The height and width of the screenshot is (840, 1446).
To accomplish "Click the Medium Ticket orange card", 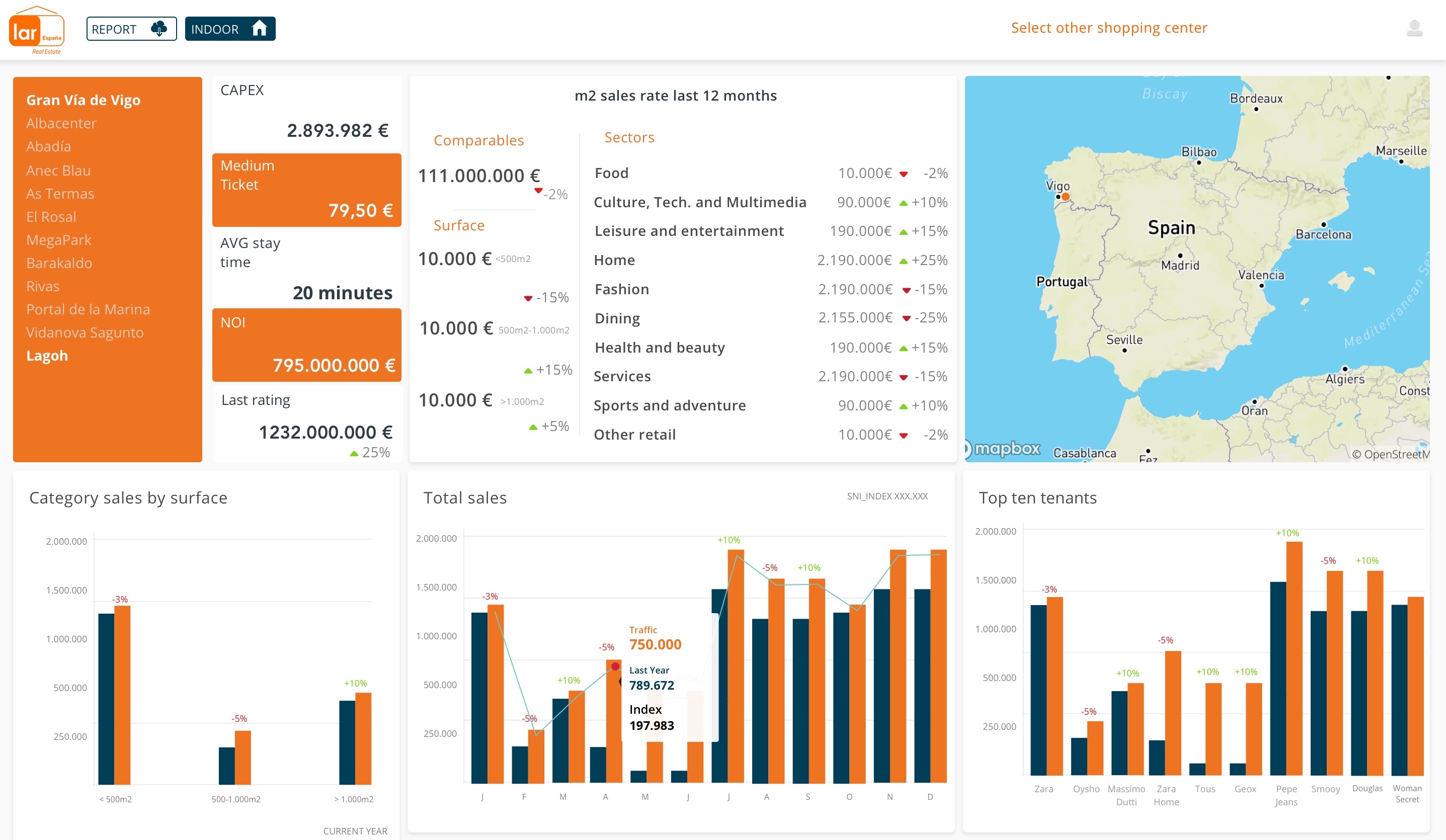I will pos(306,189).
